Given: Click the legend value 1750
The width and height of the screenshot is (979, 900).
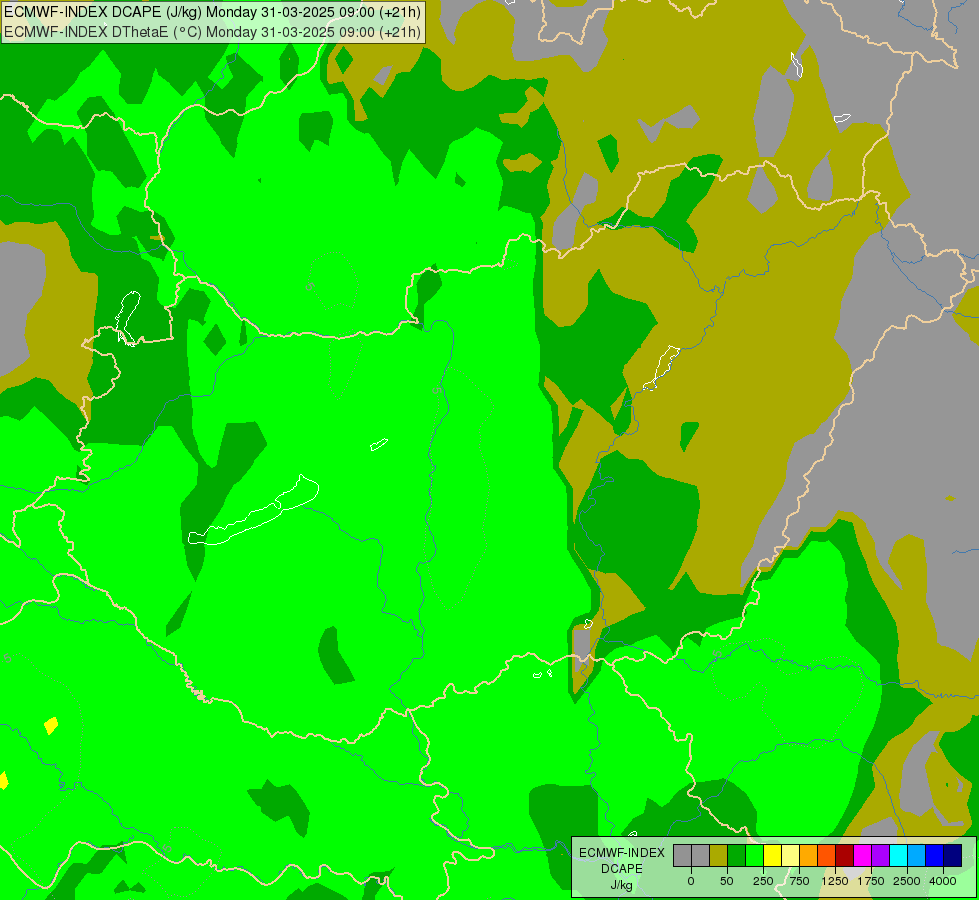Looking at the screenshot, I should click(x=871, y=881).
